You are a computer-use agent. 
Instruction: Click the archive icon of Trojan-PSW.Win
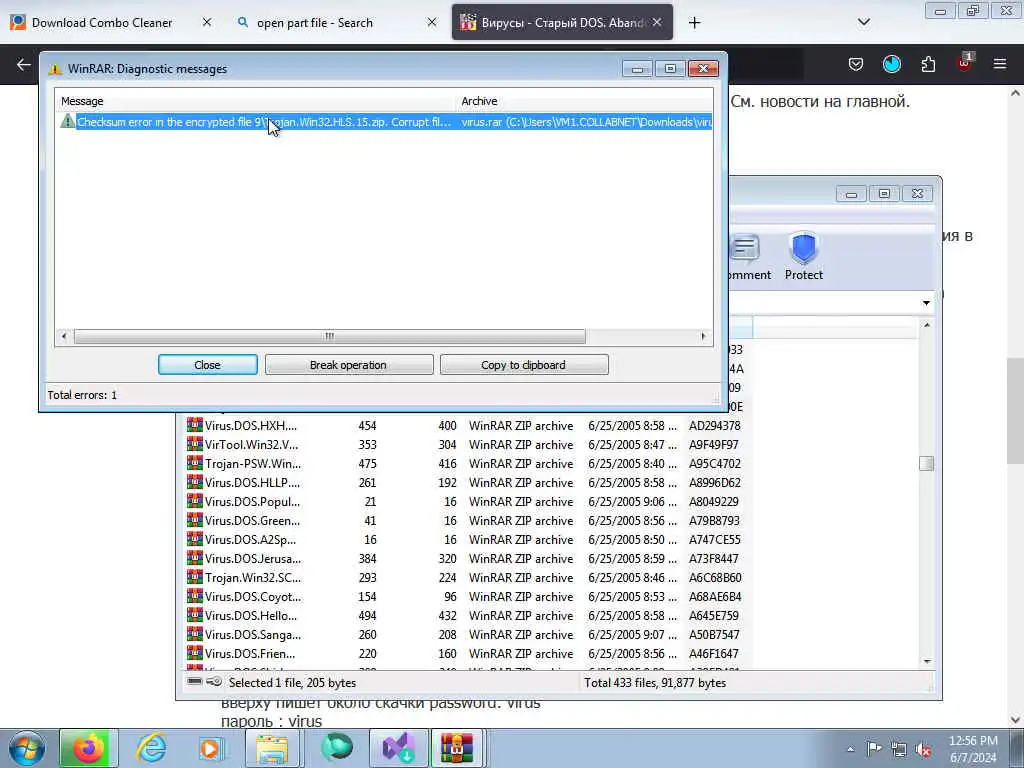(x=195, y=463)
